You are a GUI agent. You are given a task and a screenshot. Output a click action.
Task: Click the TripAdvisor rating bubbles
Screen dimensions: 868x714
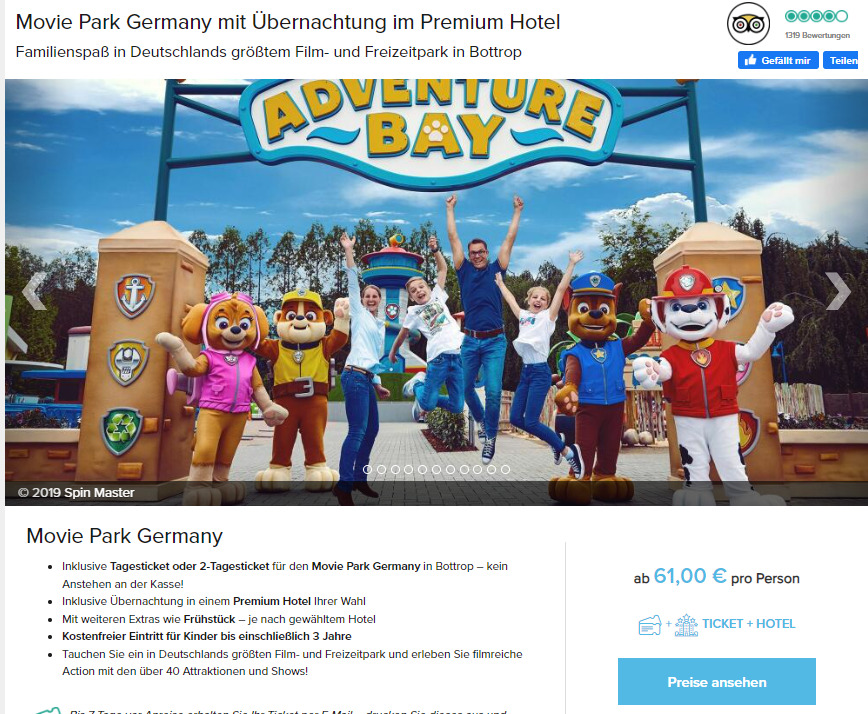pos(817,16)
